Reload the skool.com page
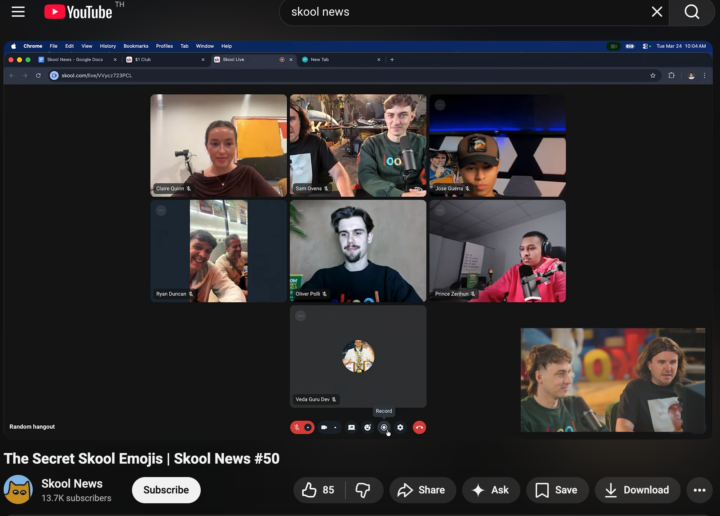The height and width of the screenshot is (516, 720). pyautogui.click(x=38, y=75)
